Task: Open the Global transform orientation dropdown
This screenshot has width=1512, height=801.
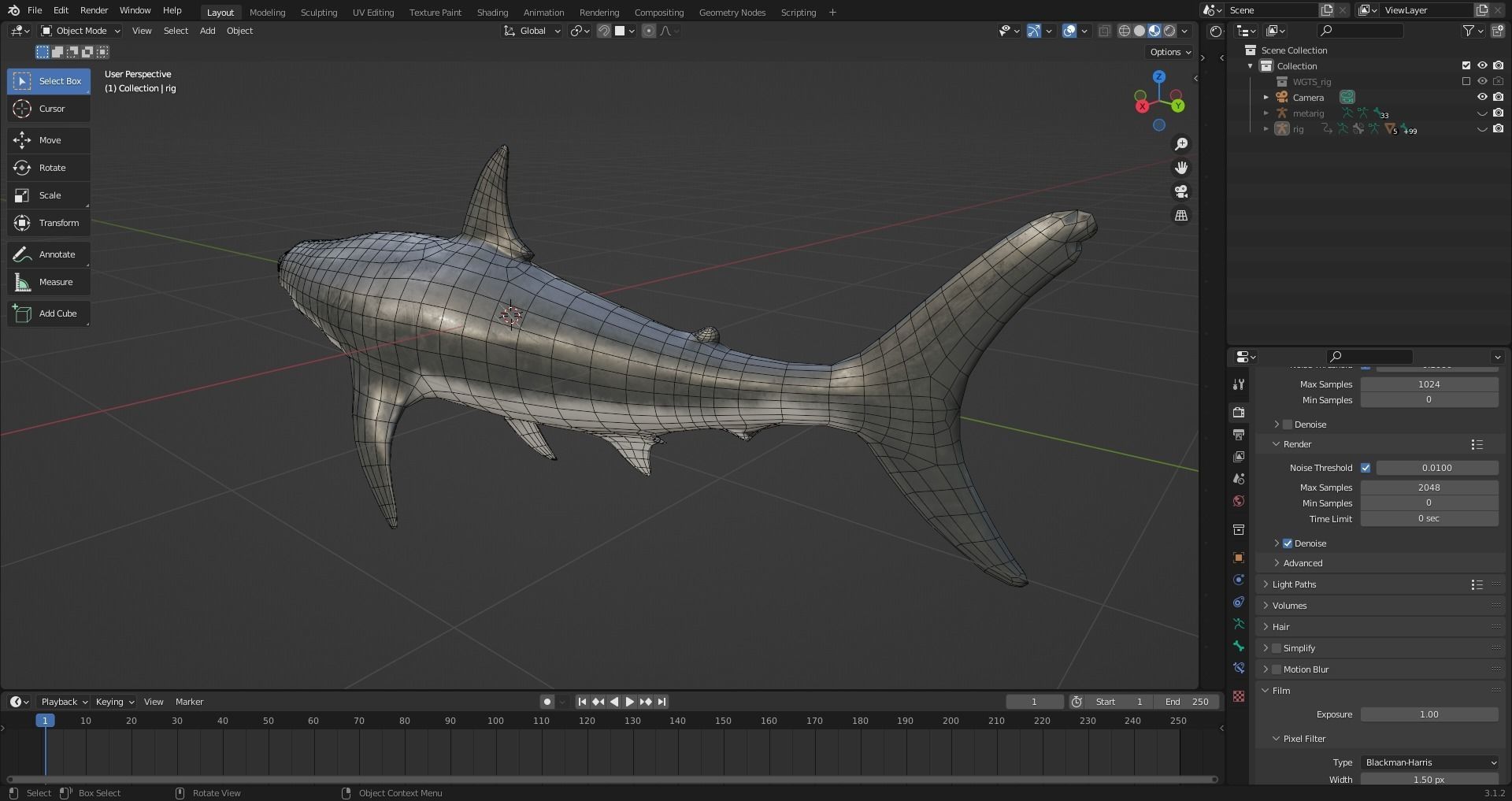Action: [x=532, y=31]
